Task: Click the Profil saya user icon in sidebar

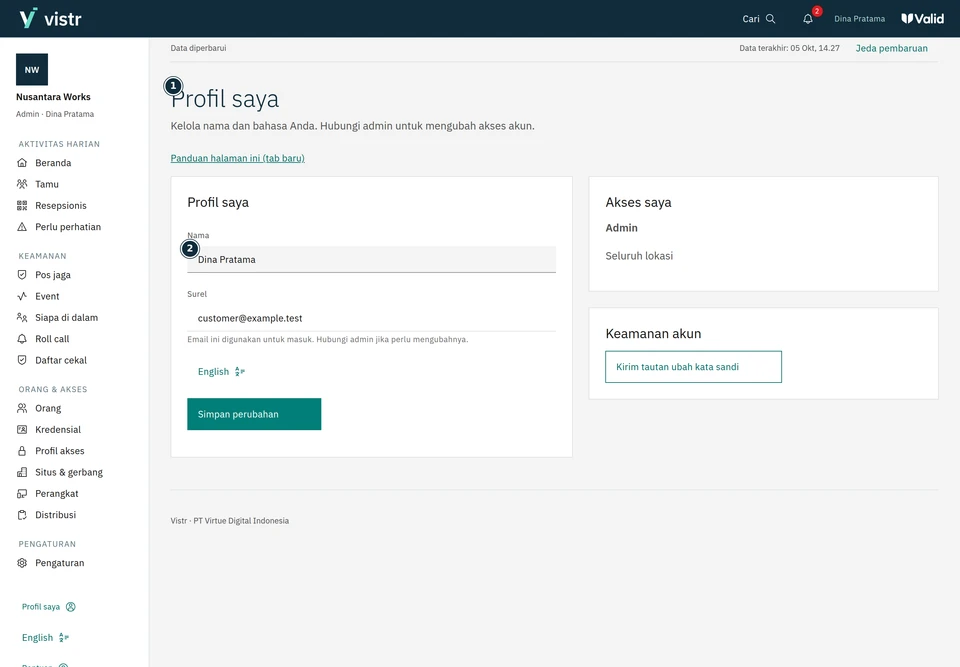Action: pyautogui.click(x=71, y=607)
